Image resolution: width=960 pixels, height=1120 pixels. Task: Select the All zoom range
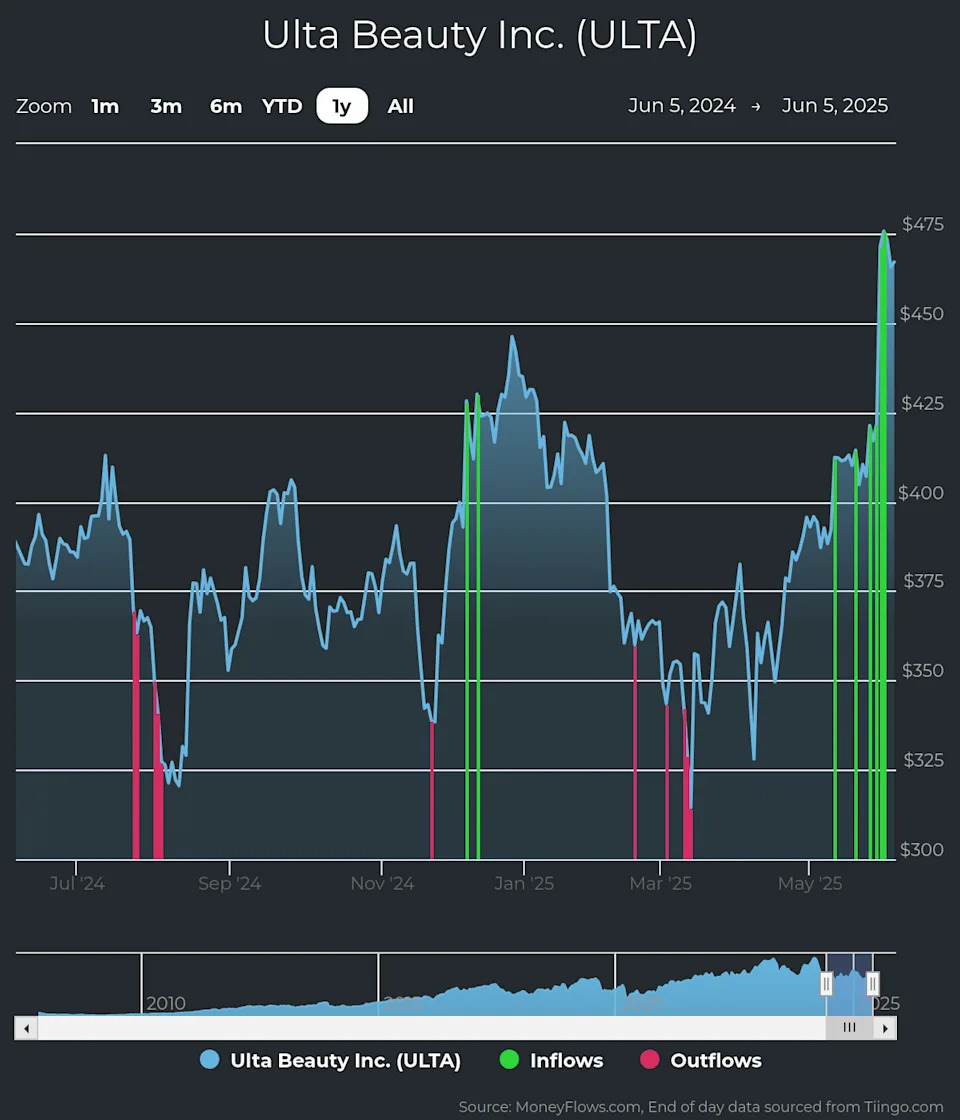(401, 106)
